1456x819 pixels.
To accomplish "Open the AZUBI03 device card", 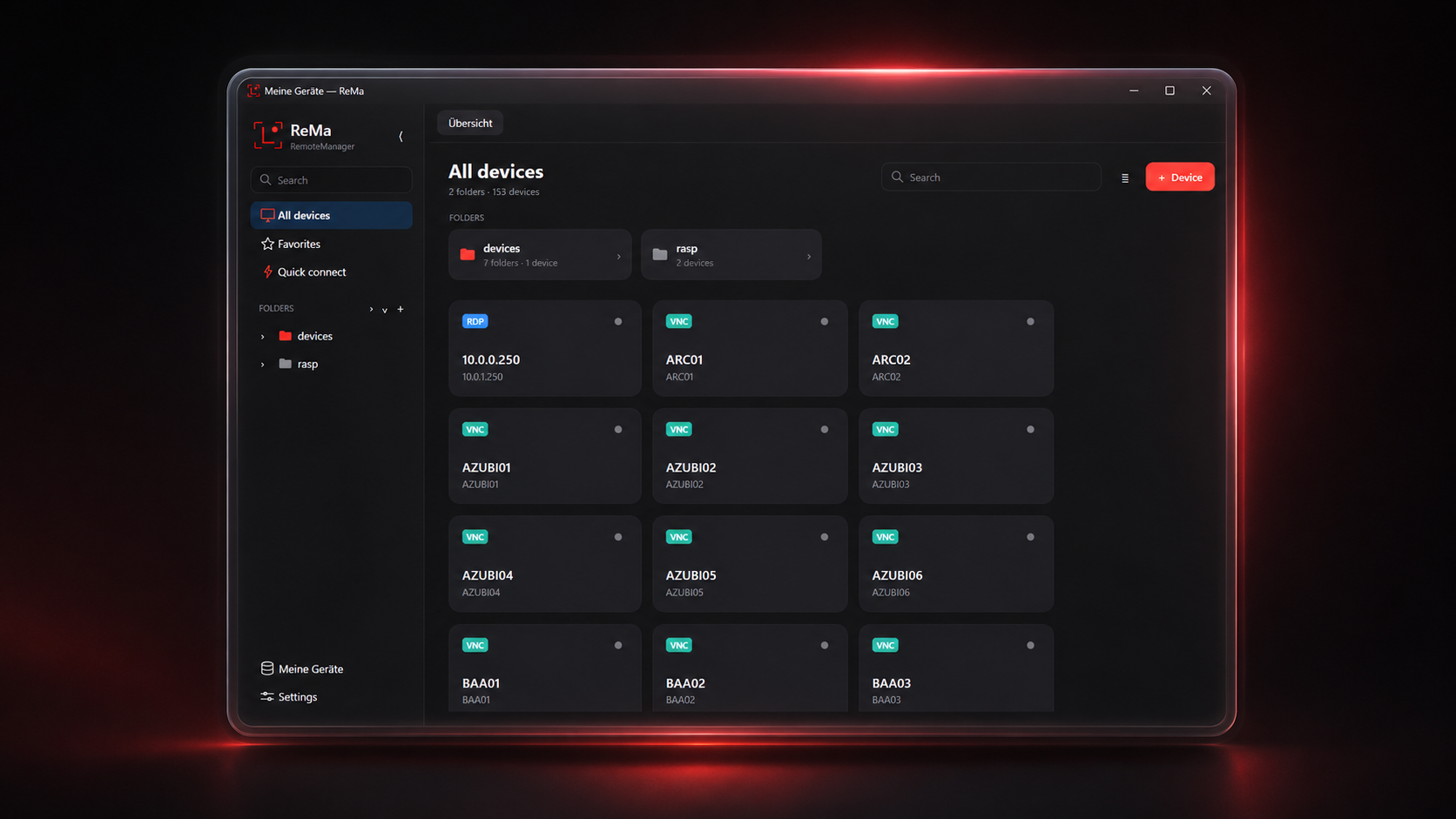I will click(956, 456).
